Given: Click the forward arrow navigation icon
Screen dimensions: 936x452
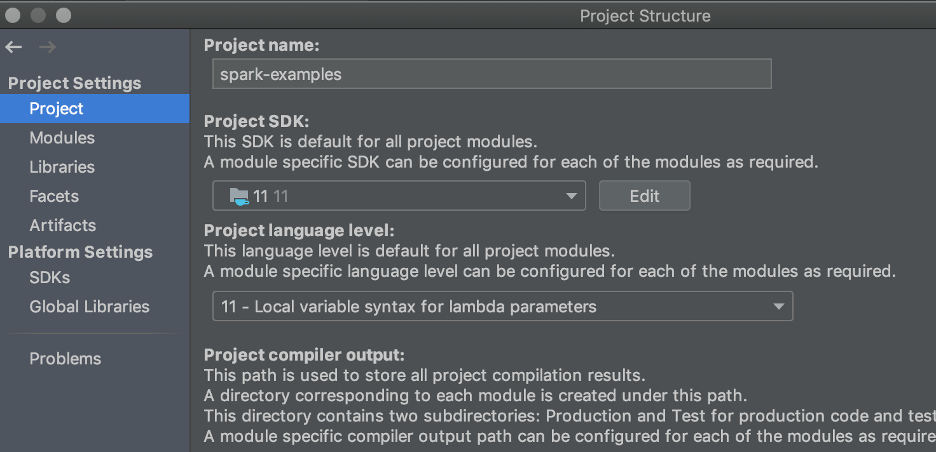Looking at the screenshot, I should pos(47,47).
